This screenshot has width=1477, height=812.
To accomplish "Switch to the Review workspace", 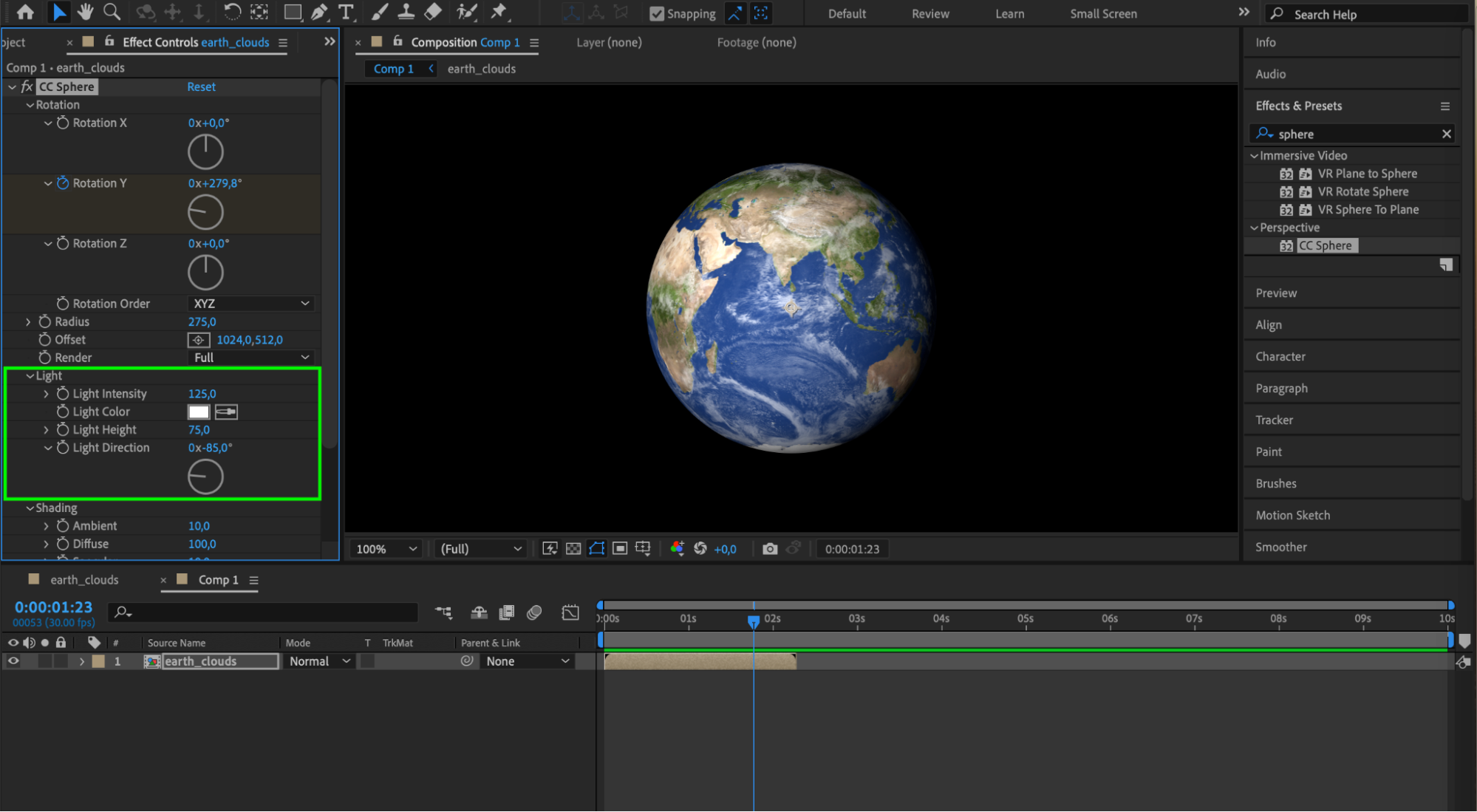I will point(930,14).
